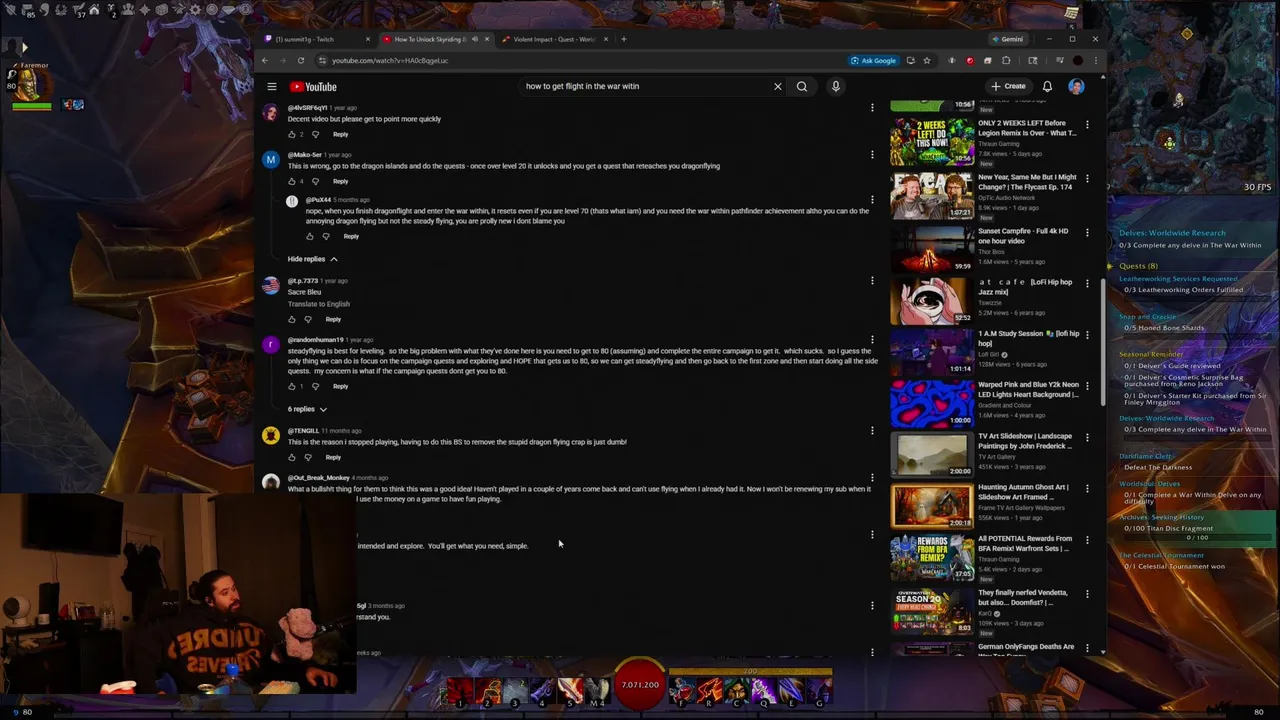The height and width of the screenshot is (720, 1280).
Task: Click the YouTube Create button
Action: (1009, 86)
